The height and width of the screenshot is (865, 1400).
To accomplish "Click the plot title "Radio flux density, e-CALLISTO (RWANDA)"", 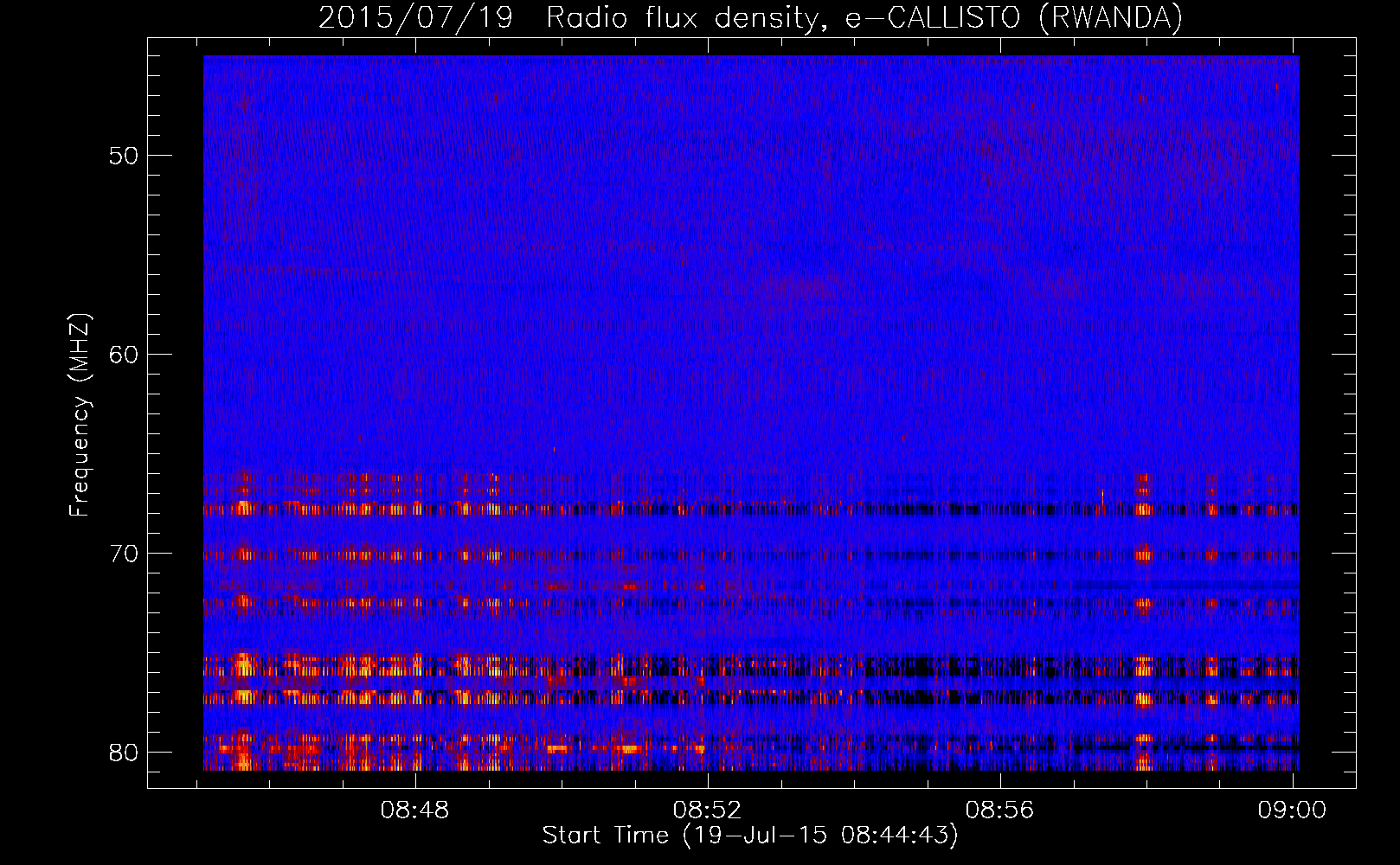I will pos(864,17).
